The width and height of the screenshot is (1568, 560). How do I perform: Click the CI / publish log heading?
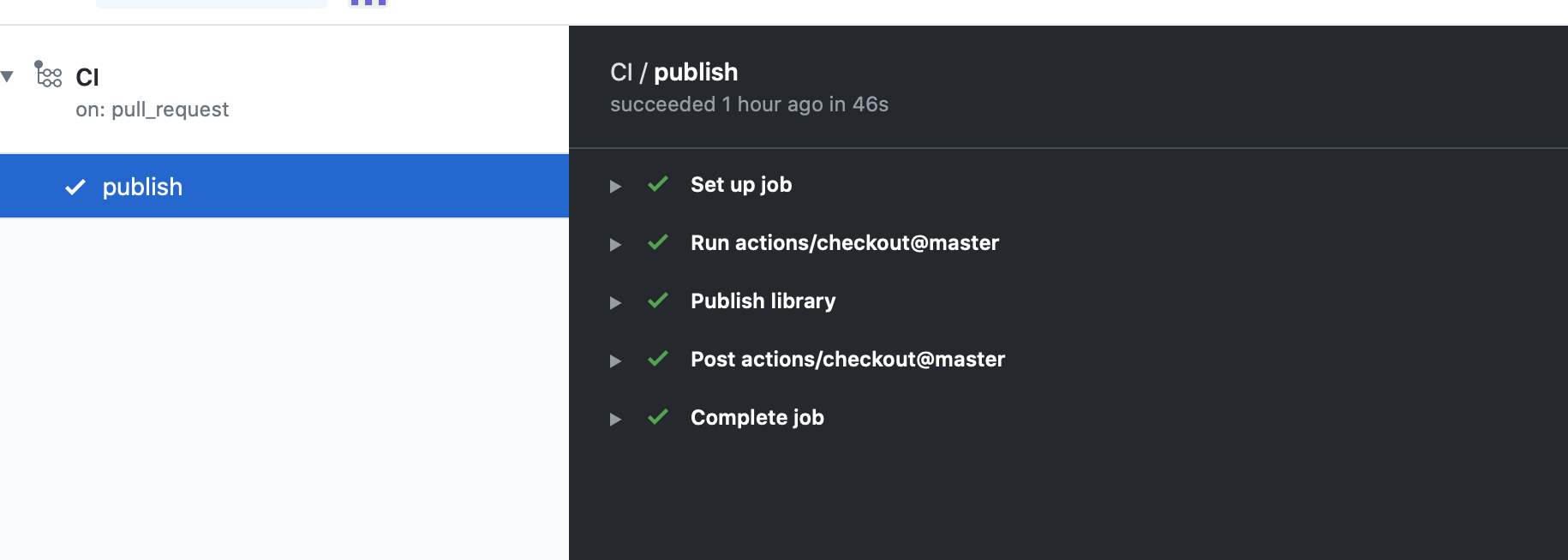[673, 72]
